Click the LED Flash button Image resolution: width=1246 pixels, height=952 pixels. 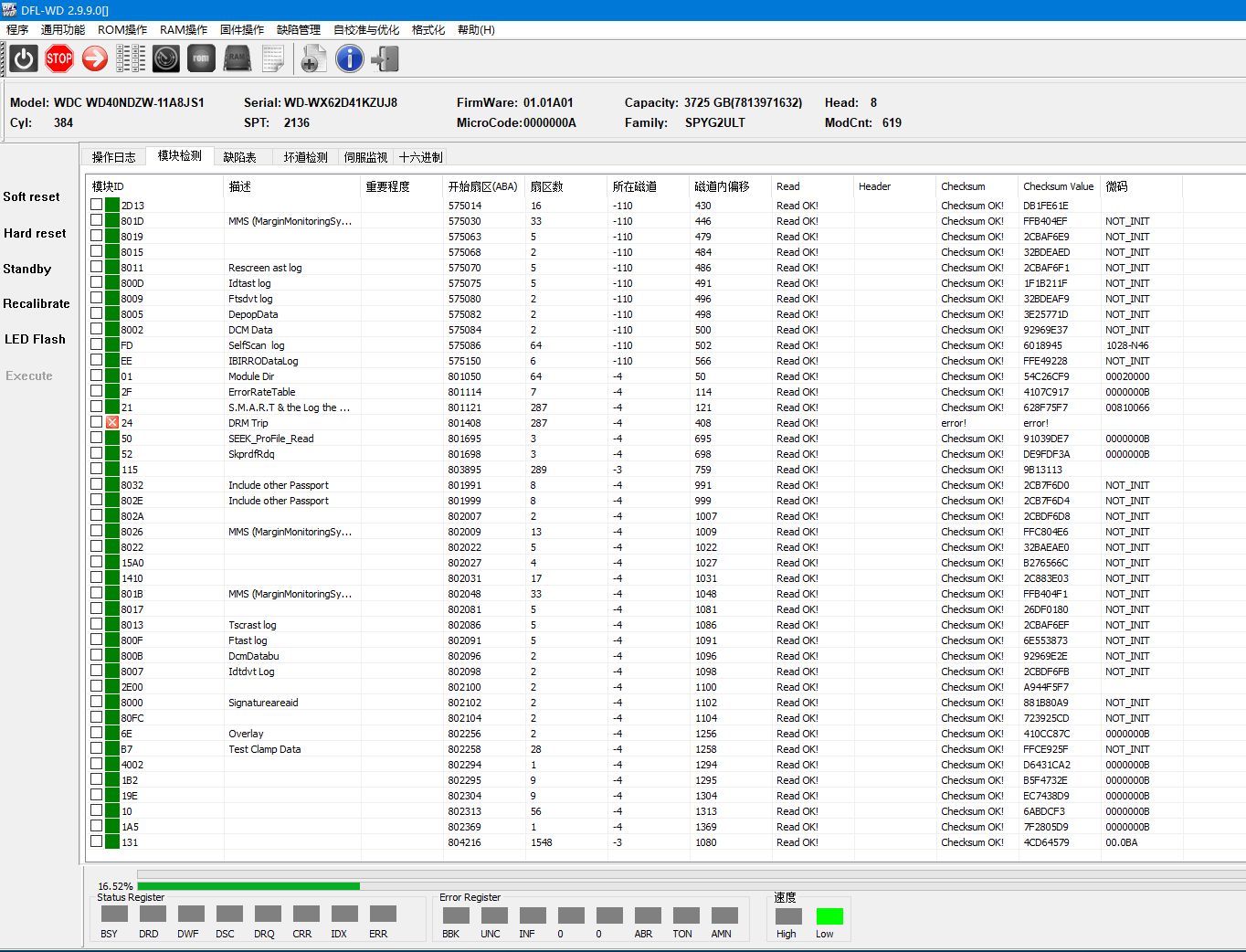[35, 339]
